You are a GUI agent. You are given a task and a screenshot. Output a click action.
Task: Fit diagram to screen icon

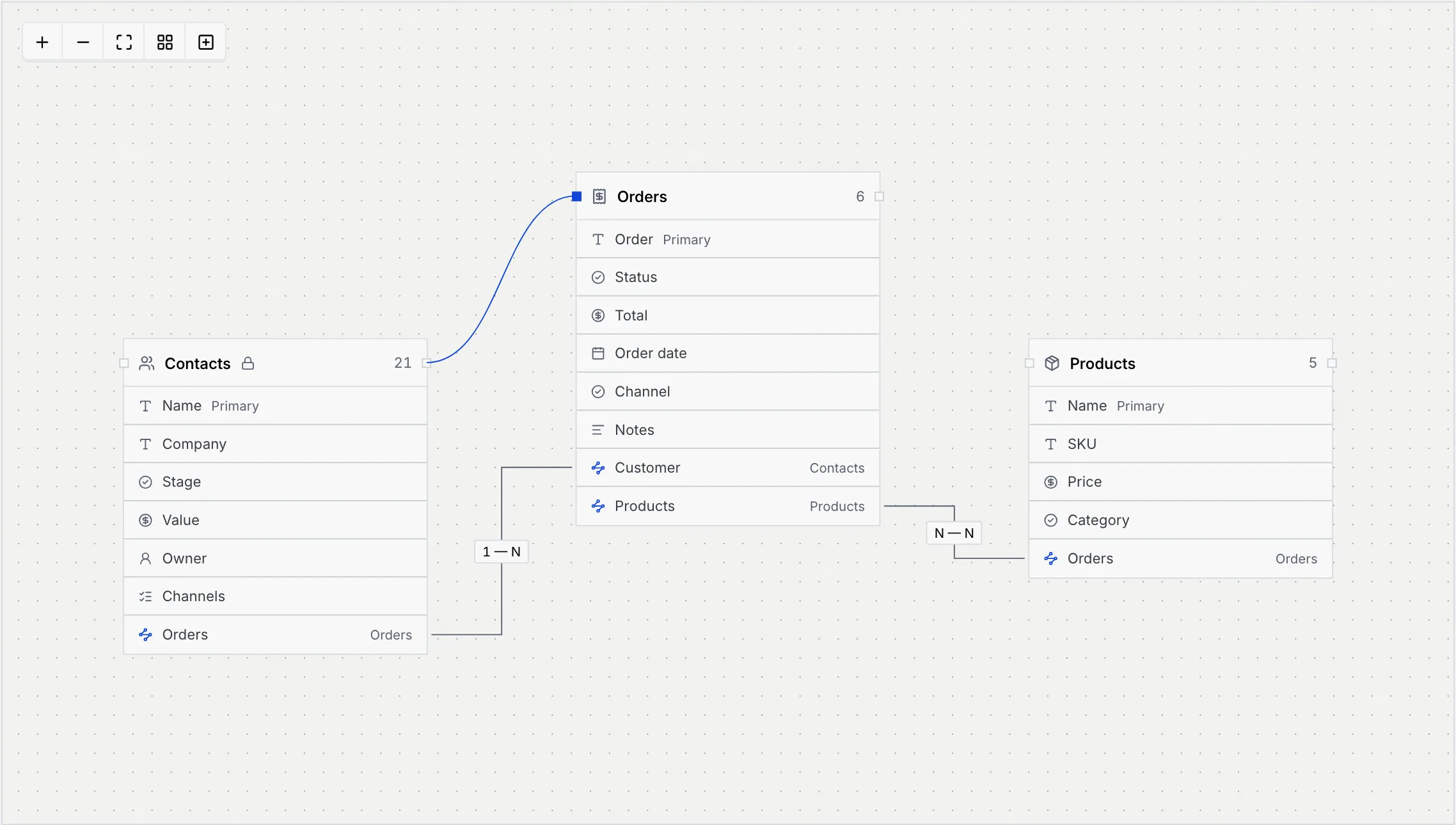coord(124,42)
